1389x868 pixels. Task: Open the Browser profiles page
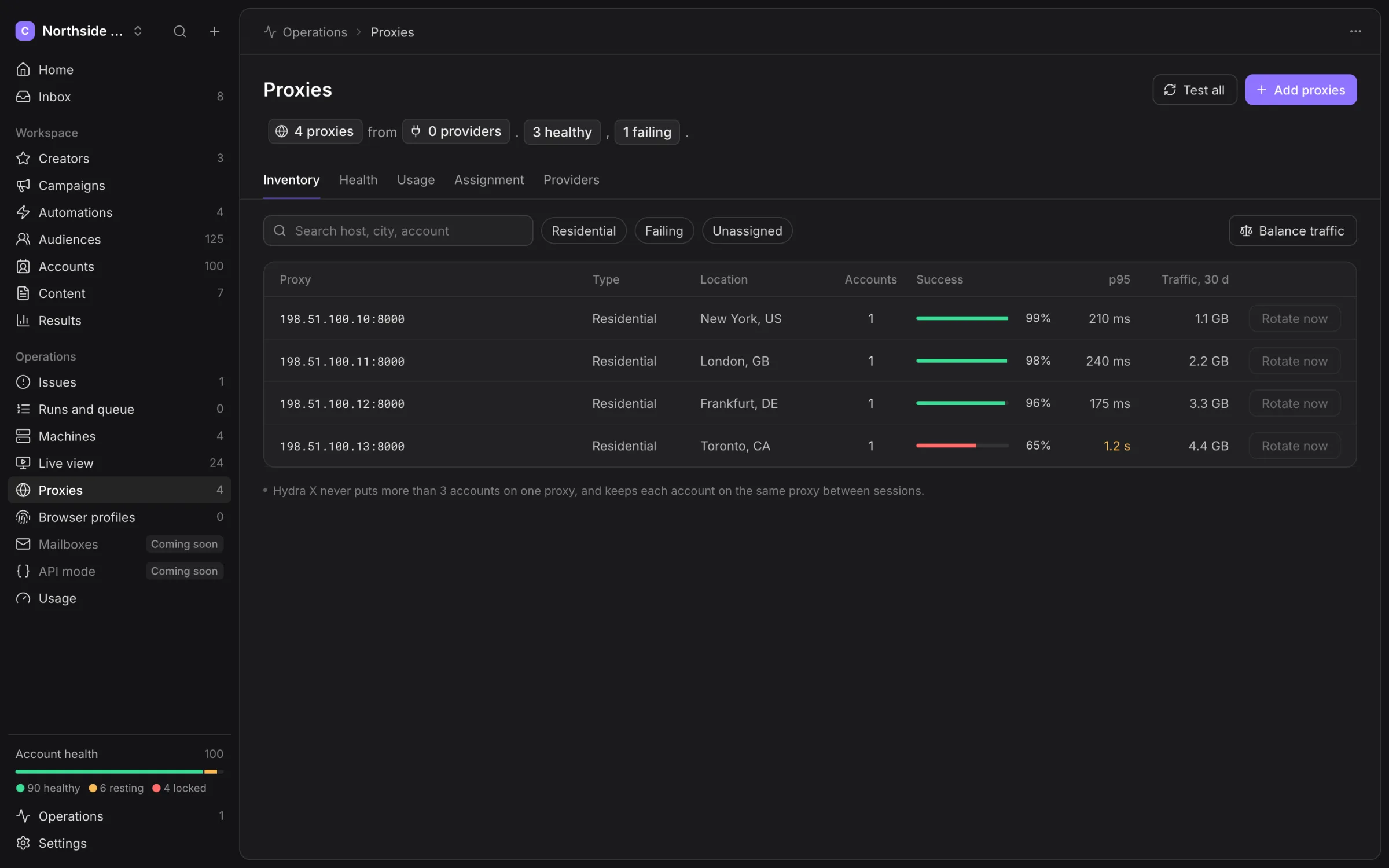[x=119, y=517]
